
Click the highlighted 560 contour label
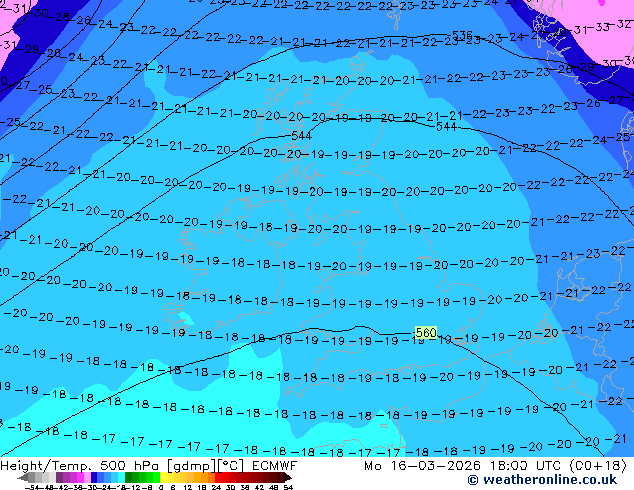coord(426,333)
